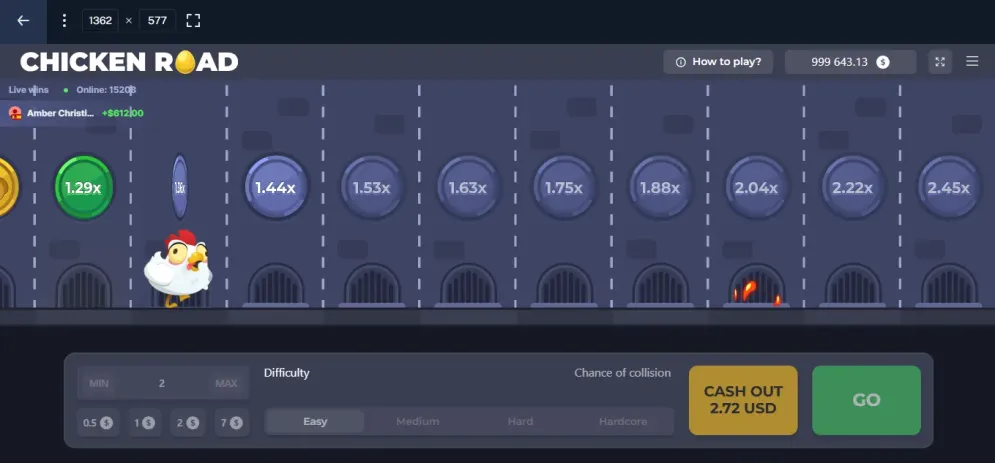
Task: Select the 1.63x multiplier coin
Action: (x=468, y=188)
